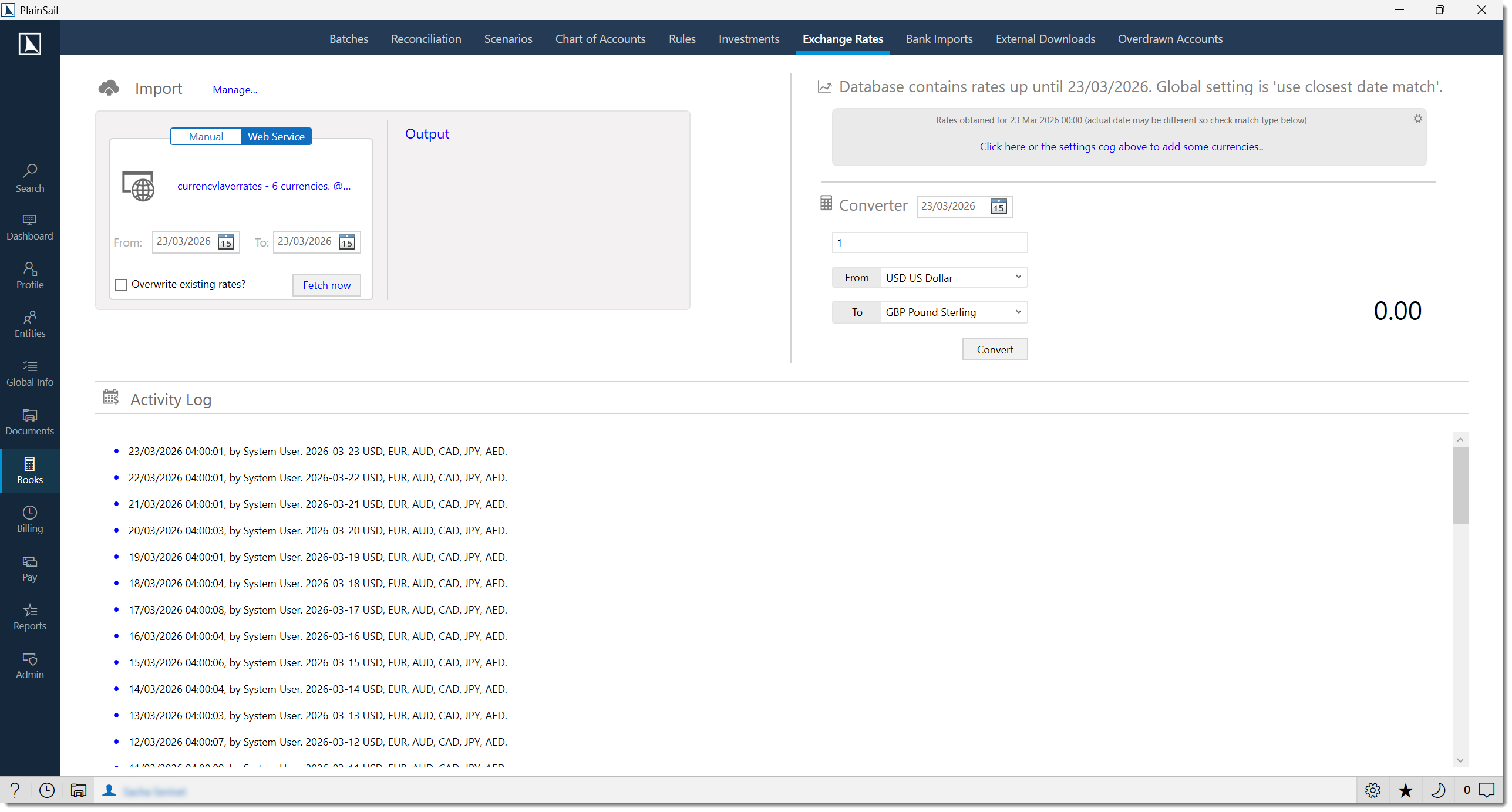The height and width of the screenshot is (812, 1512).
Task: Switch to the Bank Imports tab
Action: (939, 38)
